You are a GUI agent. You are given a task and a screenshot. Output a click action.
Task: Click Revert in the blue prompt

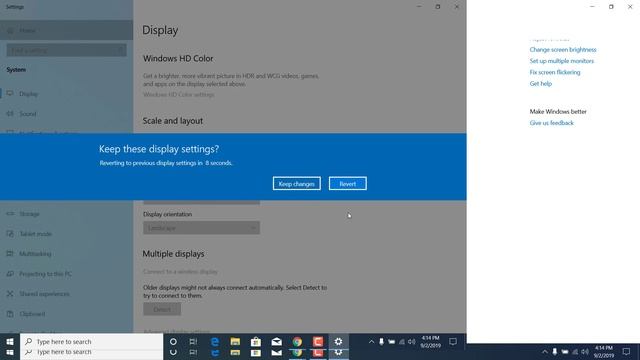(x=348, y=184)
